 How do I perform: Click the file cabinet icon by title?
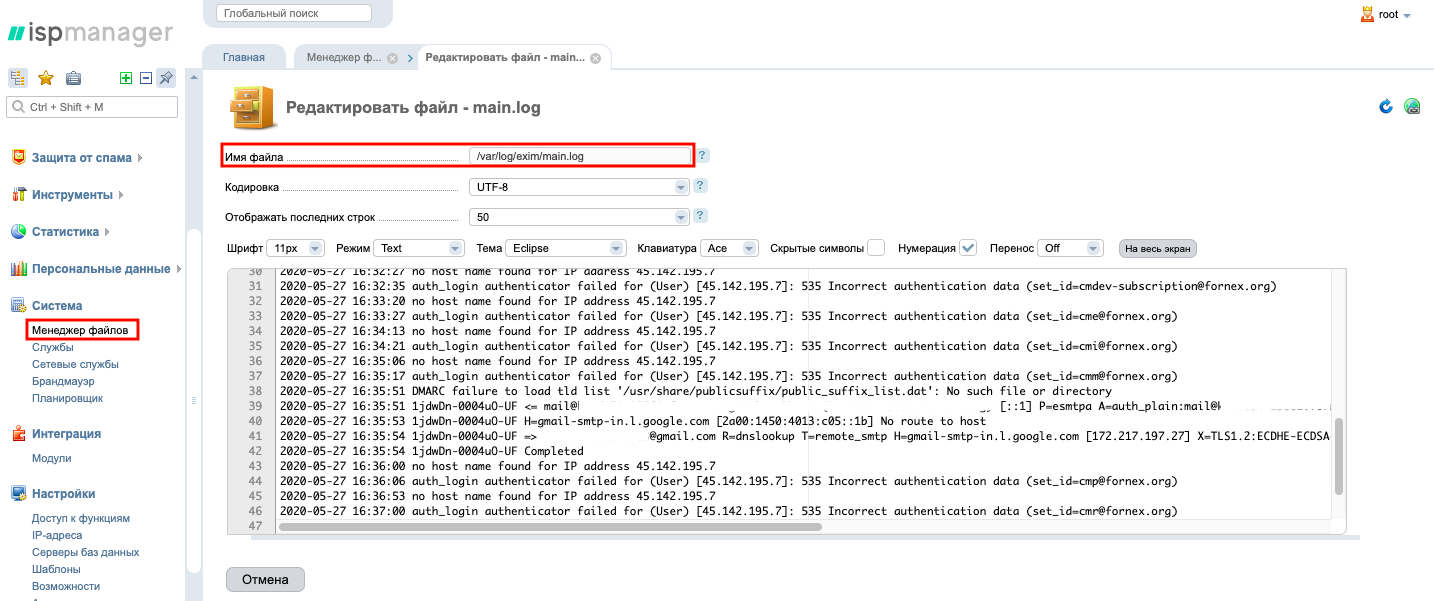tap(251, 107)
